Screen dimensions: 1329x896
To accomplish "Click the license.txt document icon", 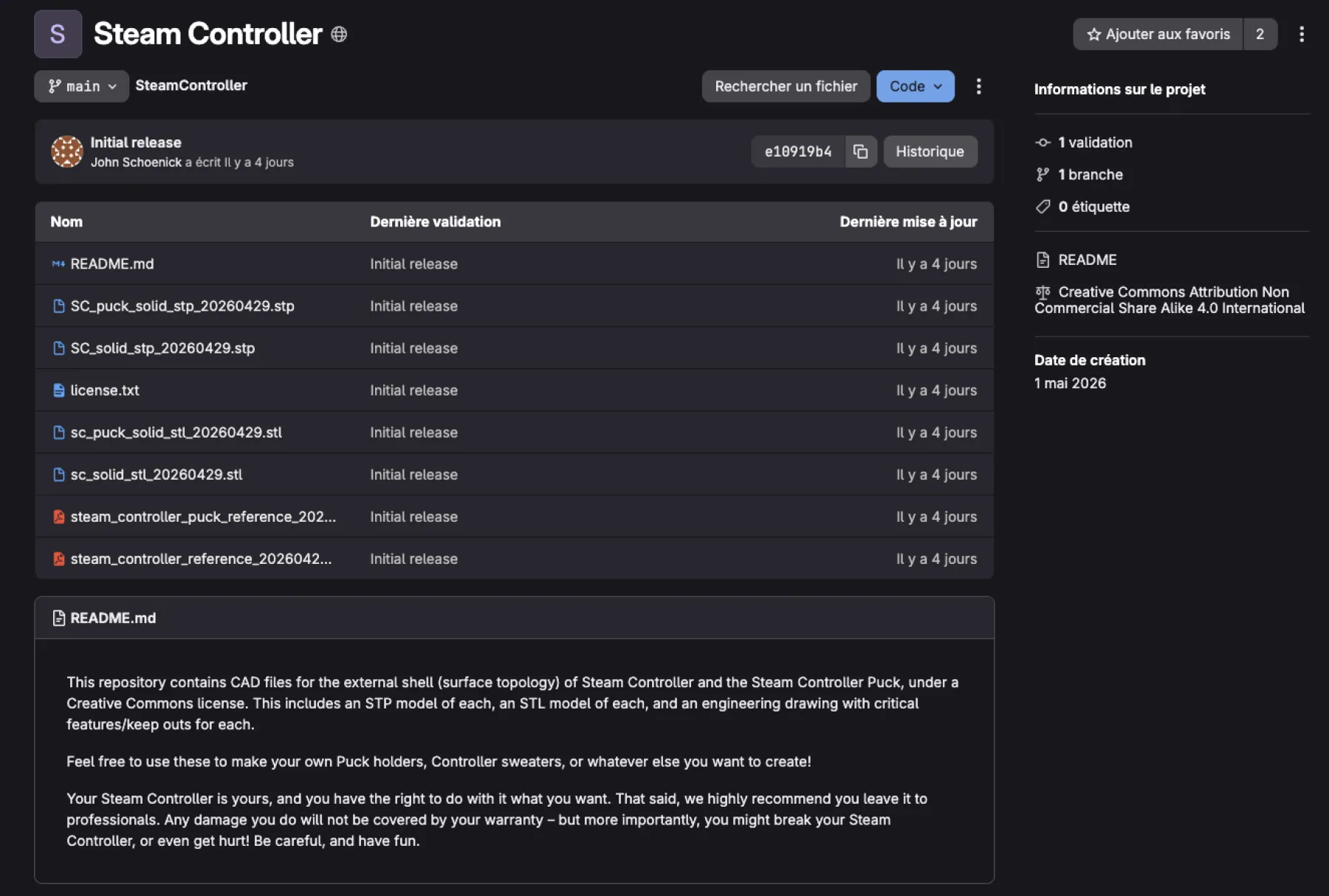I will coord(58,390).
